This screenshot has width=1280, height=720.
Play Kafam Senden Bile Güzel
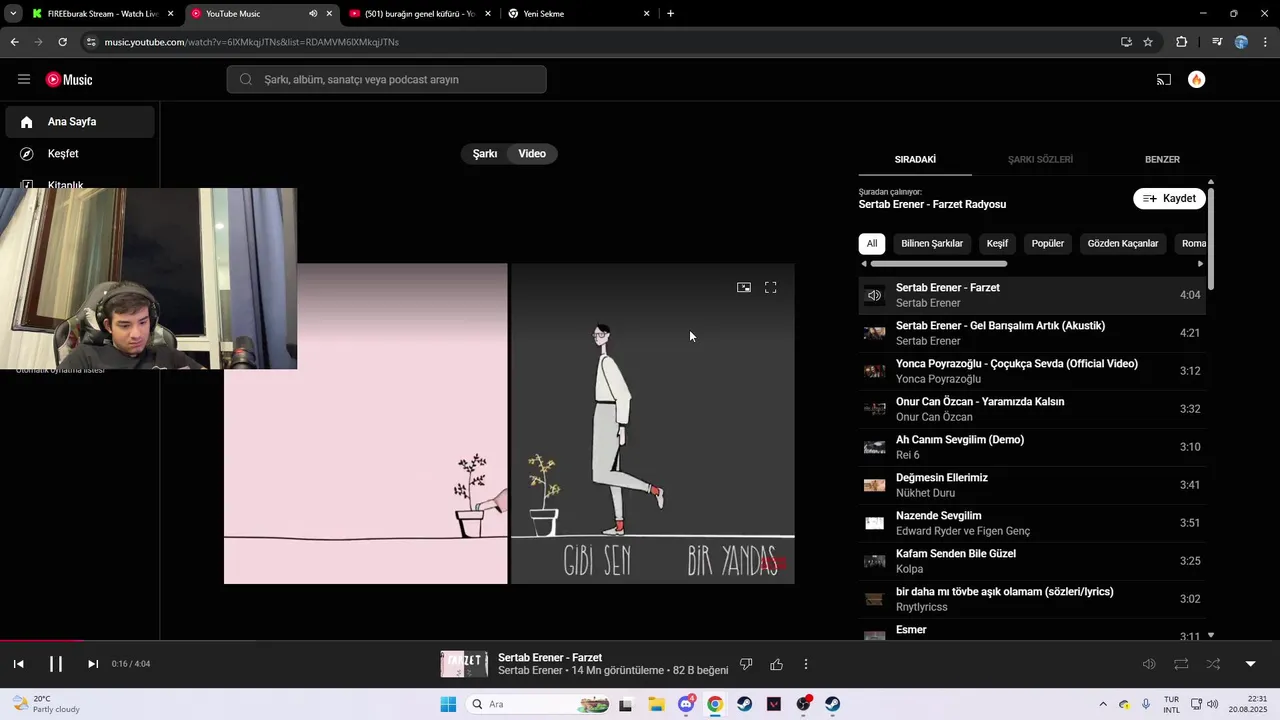(1032, 561)
